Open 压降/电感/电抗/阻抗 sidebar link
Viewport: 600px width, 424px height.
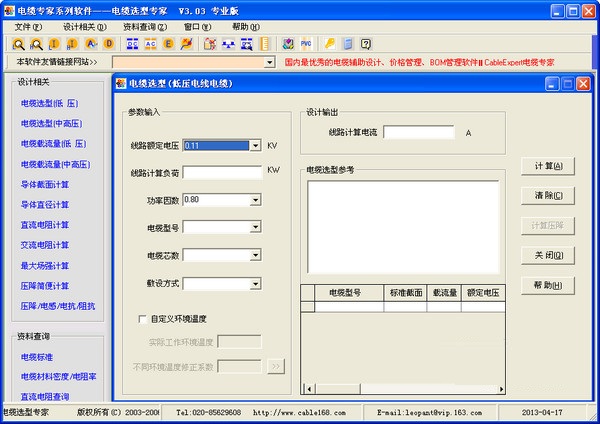pyautogui.click(x=58, y=306)
